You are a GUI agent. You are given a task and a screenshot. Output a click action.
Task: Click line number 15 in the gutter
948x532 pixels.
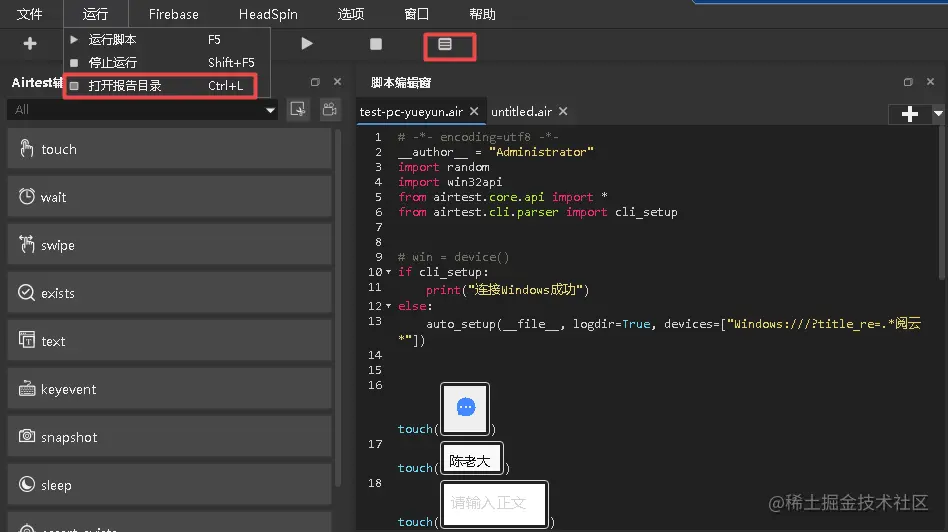[x=375, y=370]
